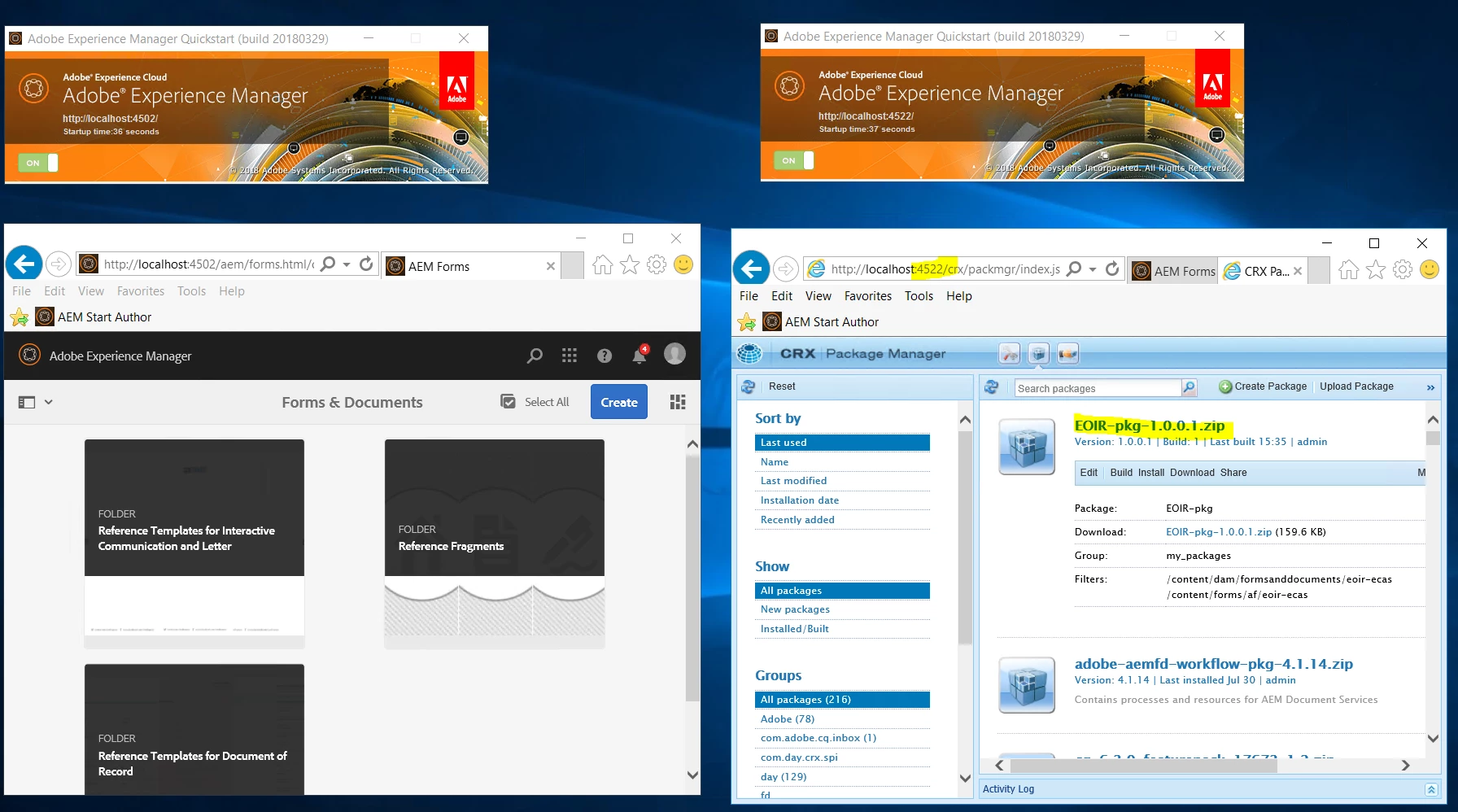Click the home icon in the left browser

[603, 265]
